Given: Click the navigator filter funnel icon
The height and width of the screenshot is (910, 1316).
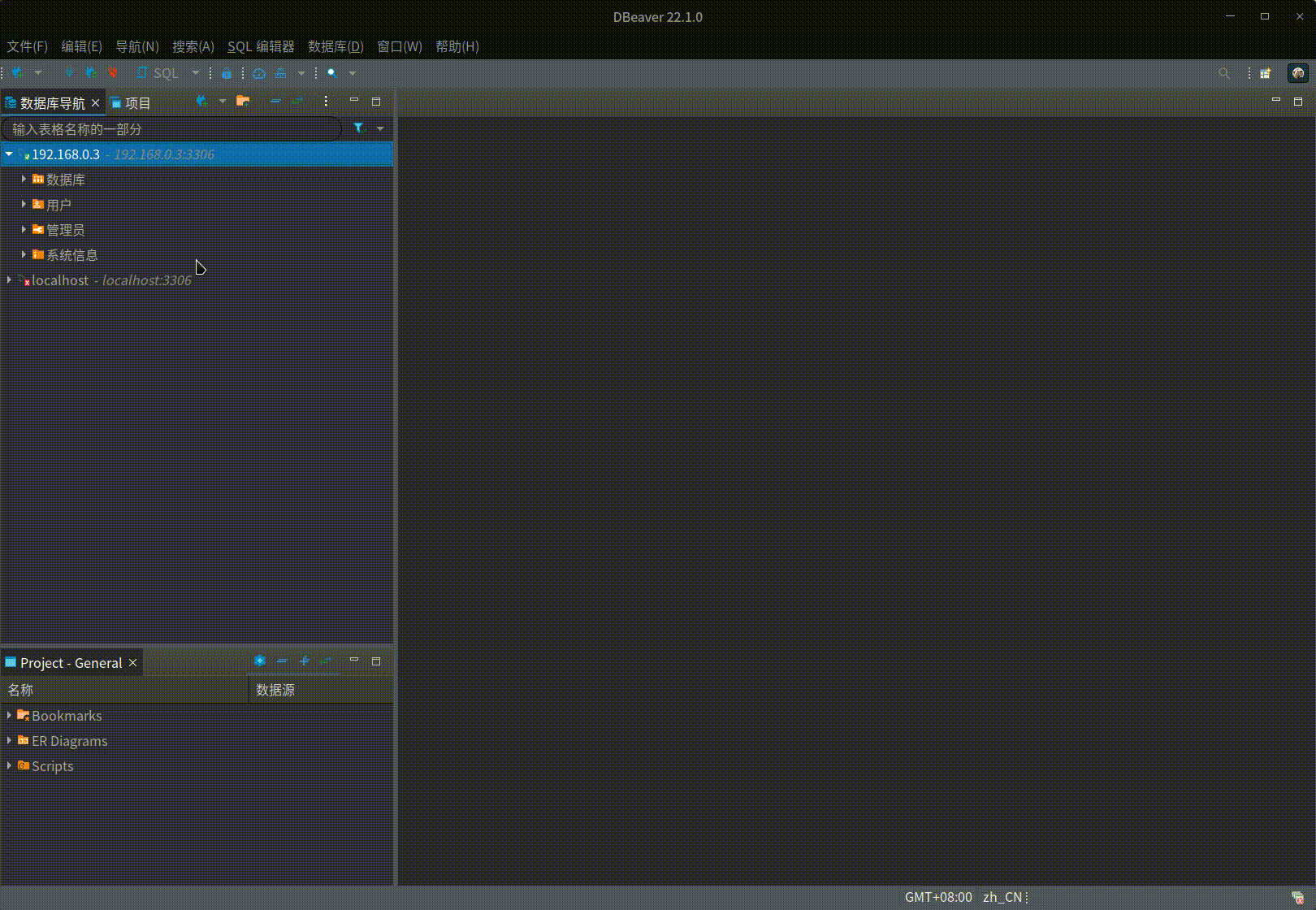Looking at the screenshot, I should [x=358, y=128].
